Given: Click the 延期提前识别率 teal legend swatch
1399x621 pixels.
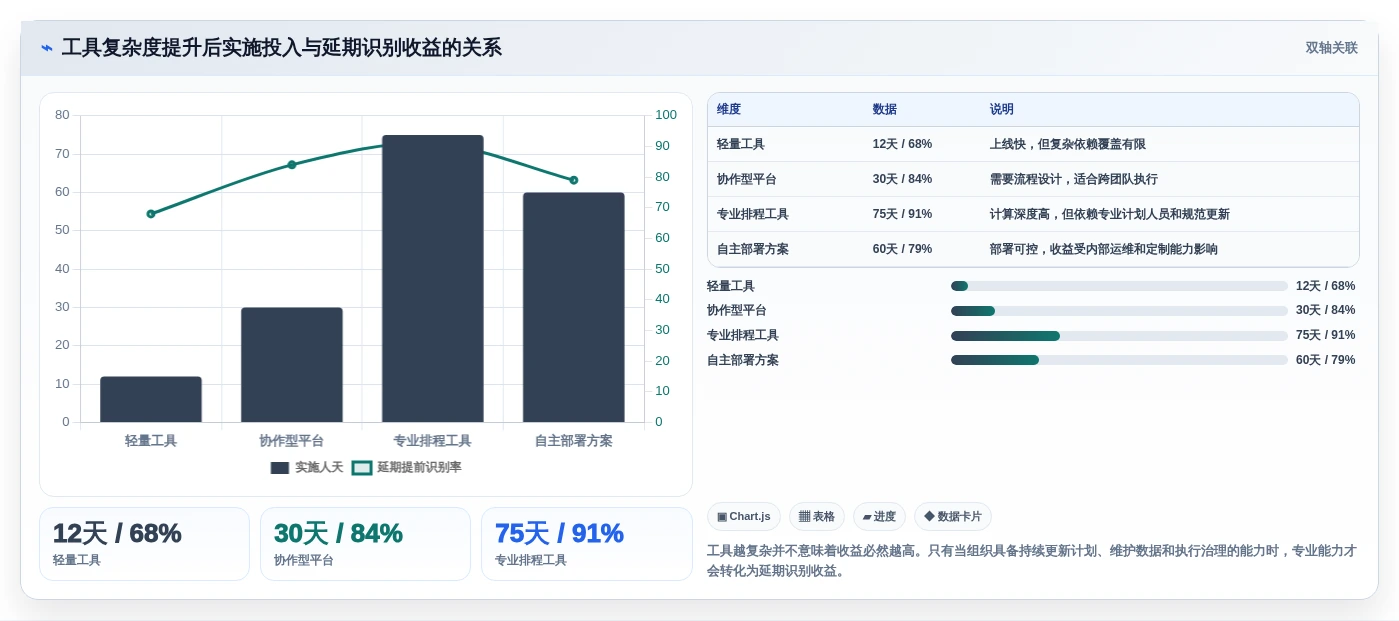Looking at the screenshot, I should pos(362,468).
